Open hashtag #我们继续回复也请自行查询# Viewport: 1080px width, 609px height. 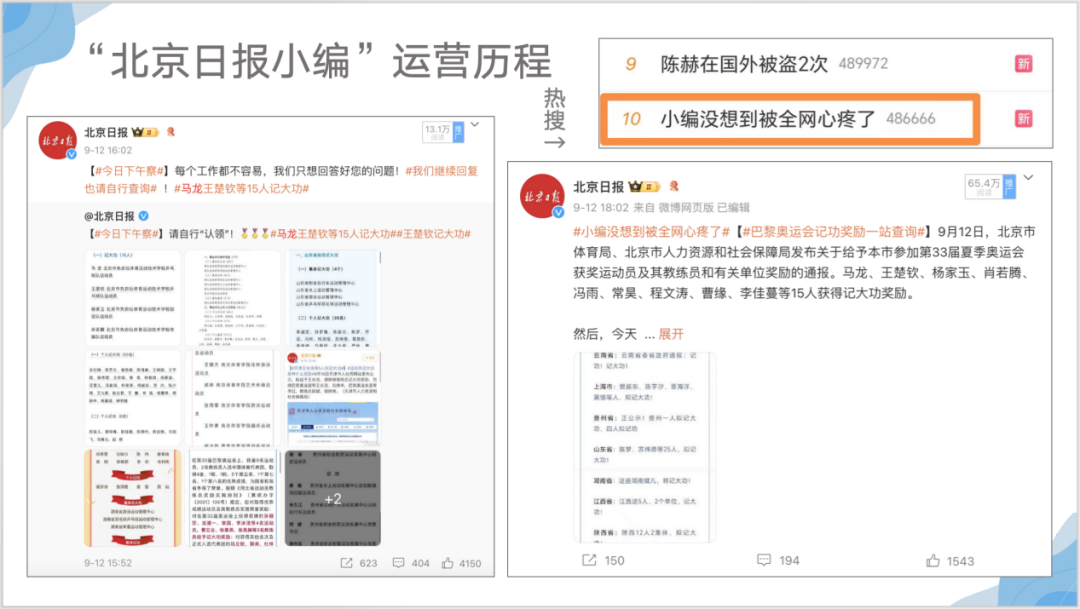pyautogui.click(x=281, y=179)
